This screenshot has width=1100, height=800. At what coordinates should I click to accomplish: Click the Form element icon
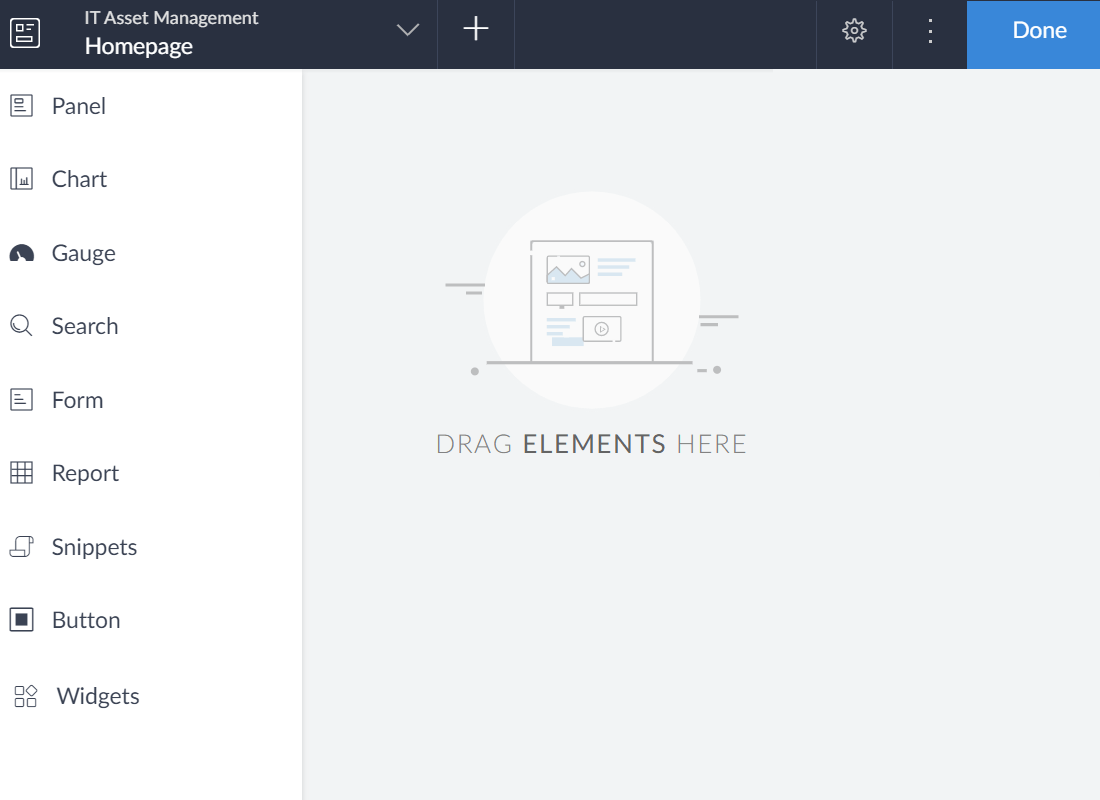[22, 399]
